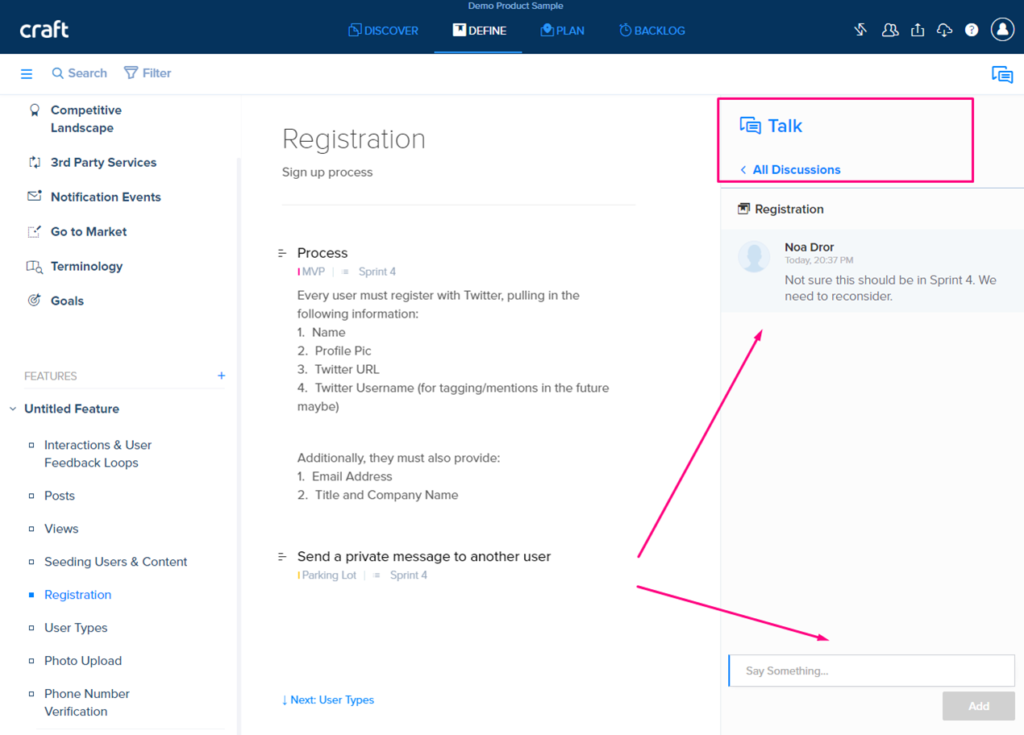The height and width of the screenshot is (735, 1024).
Task: Focus the Say Something input field
Action: coord(872,671)
